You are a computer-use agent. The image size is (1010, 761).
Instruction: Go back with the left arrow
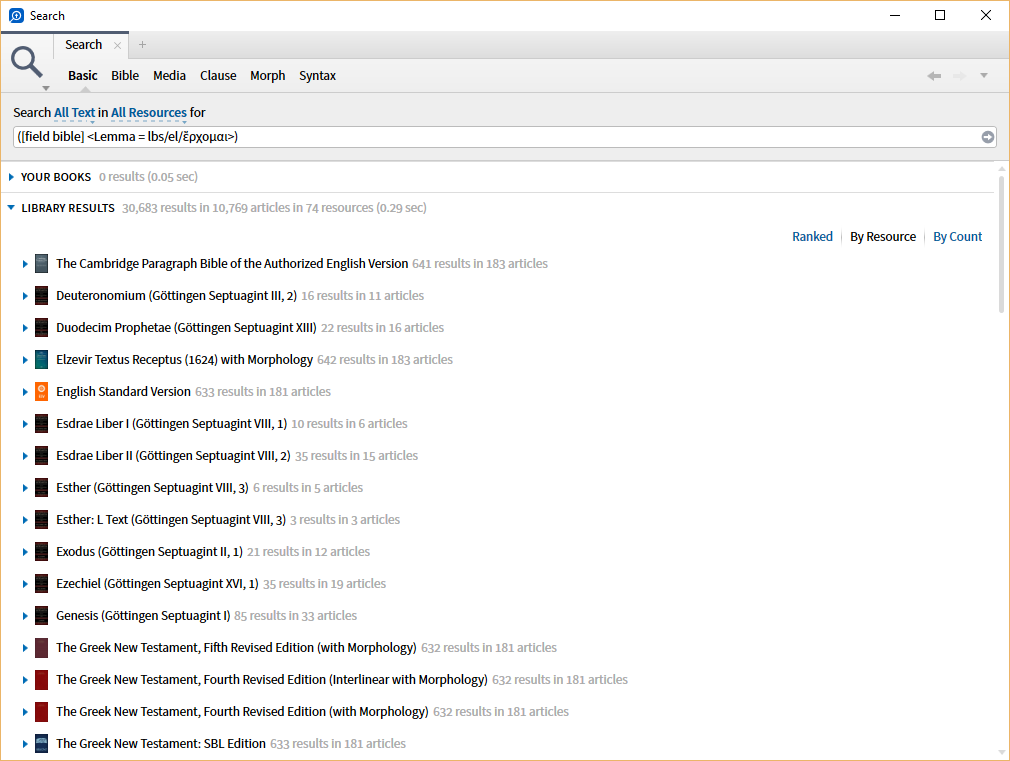[934, 76]
